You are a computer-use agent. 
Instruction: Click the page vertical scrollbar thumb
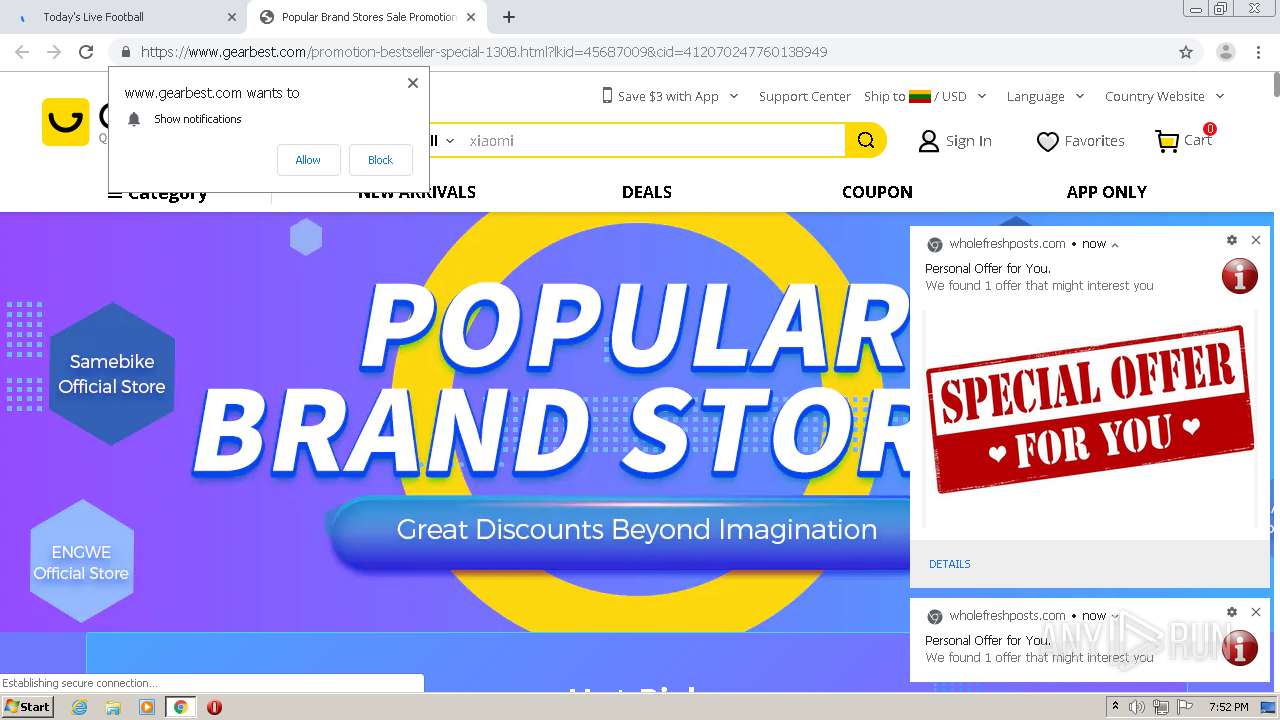coord(1275,86)
